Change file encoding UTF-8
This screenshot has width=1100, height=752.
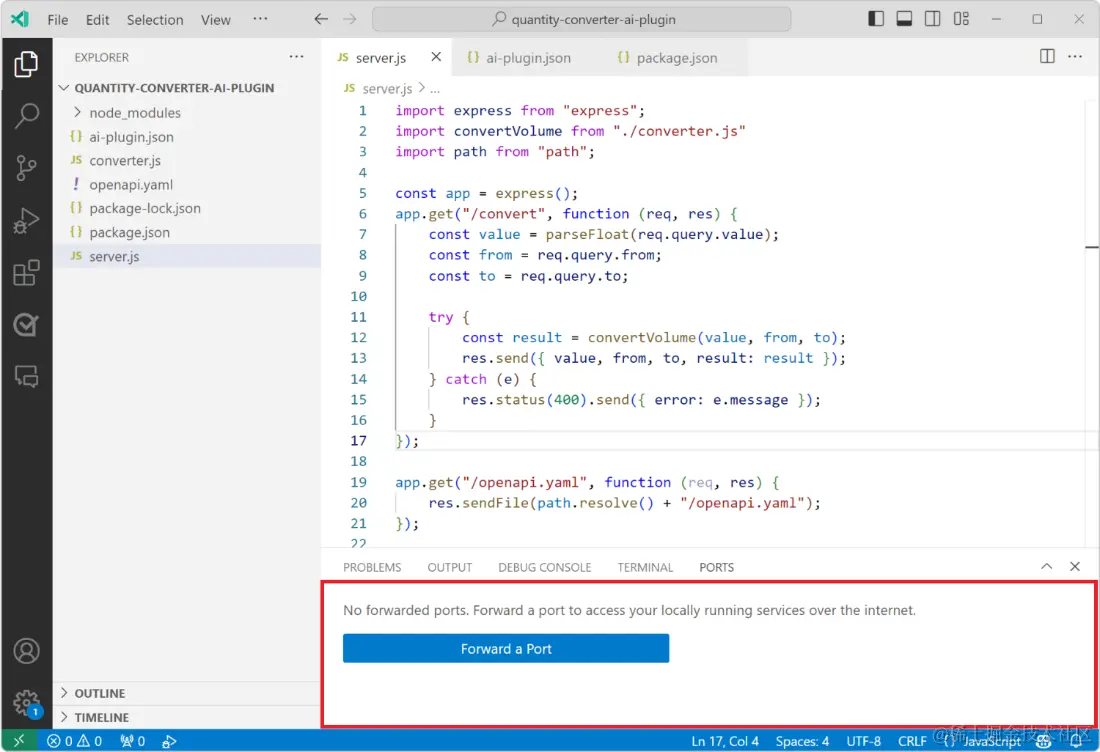[x=864, y=741]
